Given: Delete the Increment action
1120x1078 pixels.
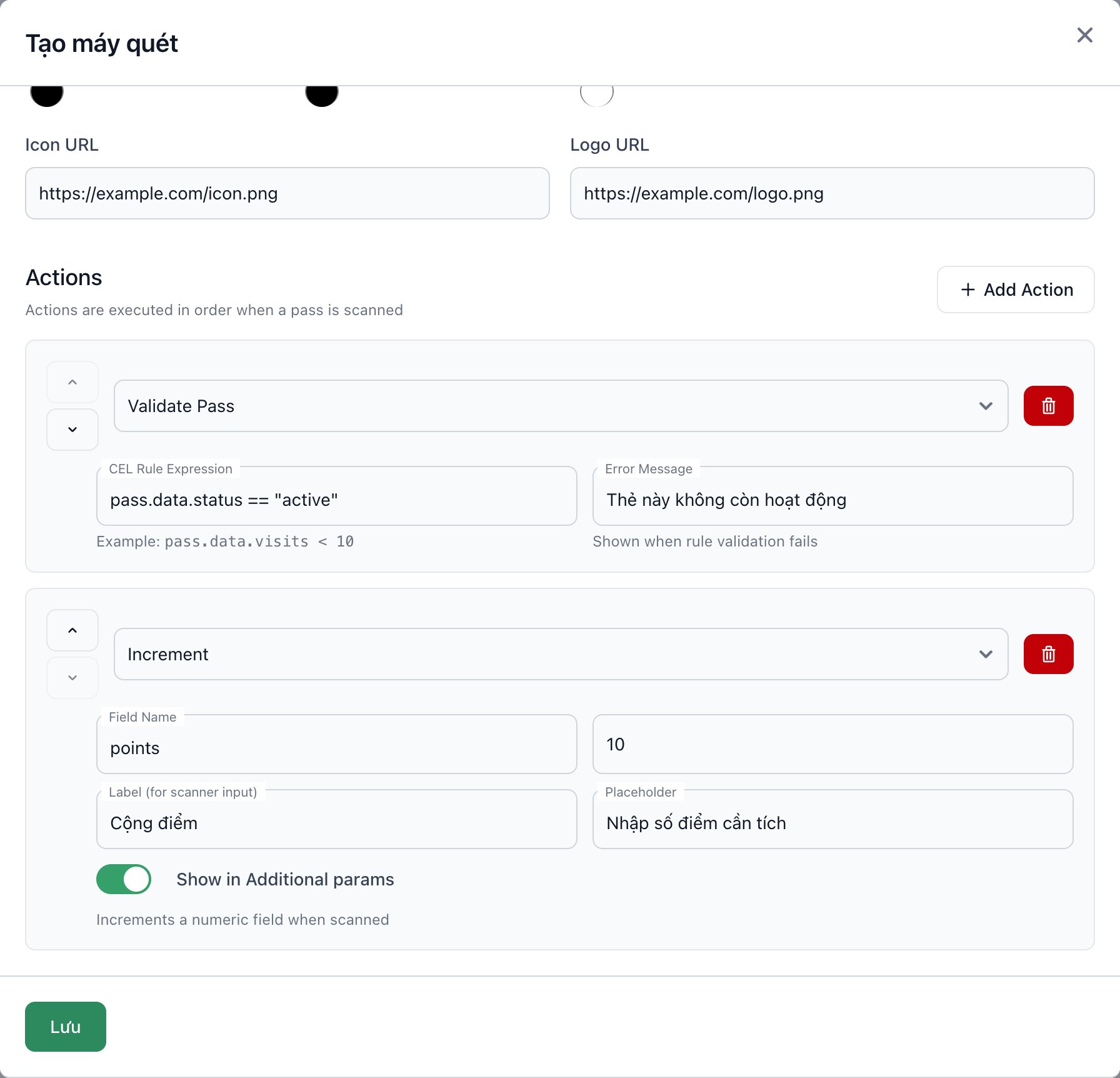Looking at the screenshot, I should click(x=1048, y=654).
